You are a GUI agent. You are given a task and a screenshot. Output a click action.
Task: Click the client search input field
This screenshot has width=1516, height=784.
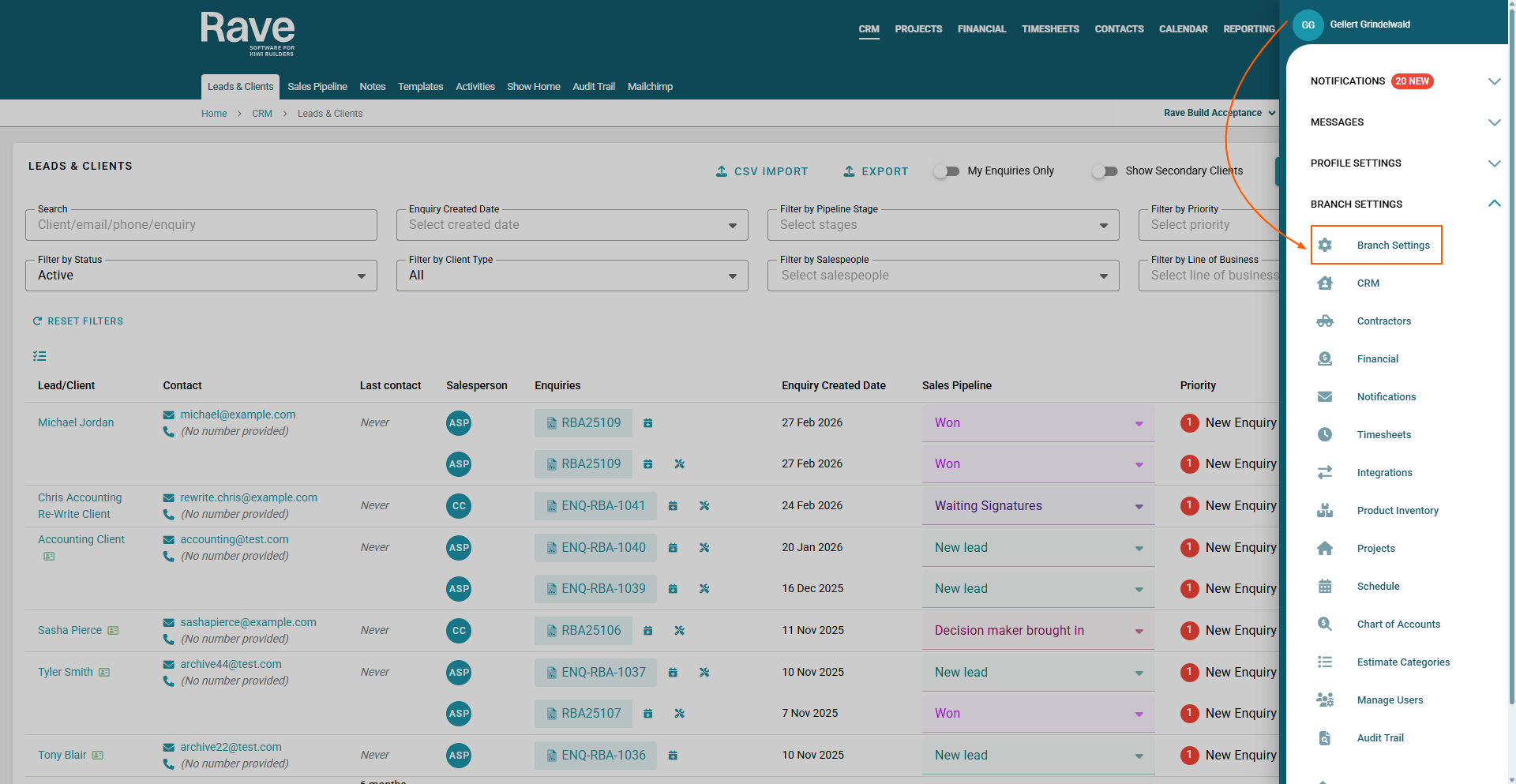[x=201, y=225]
